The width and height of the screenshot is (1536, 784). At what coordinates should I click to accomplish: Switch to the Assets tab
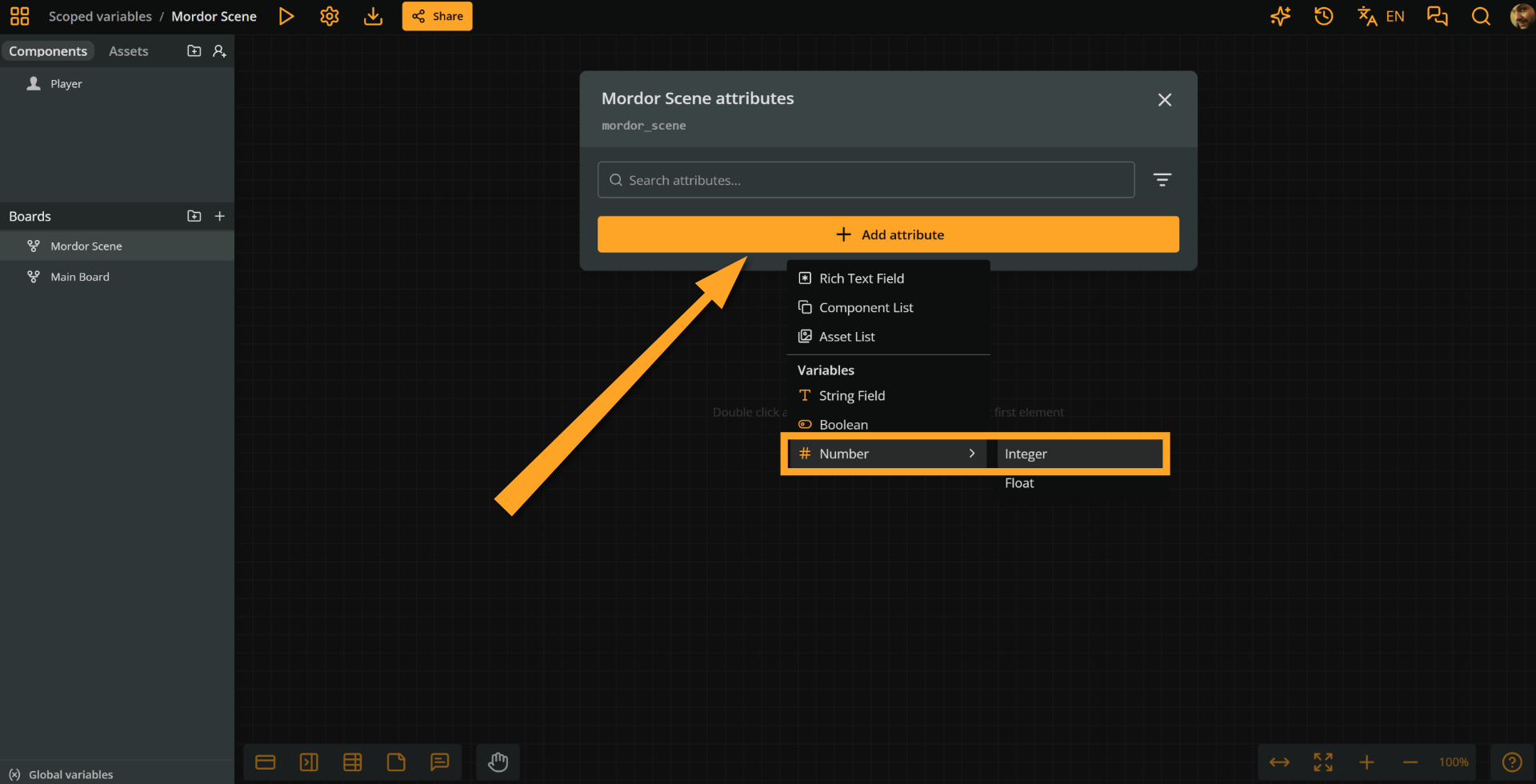pyautogui.click(x=129, y=51)
